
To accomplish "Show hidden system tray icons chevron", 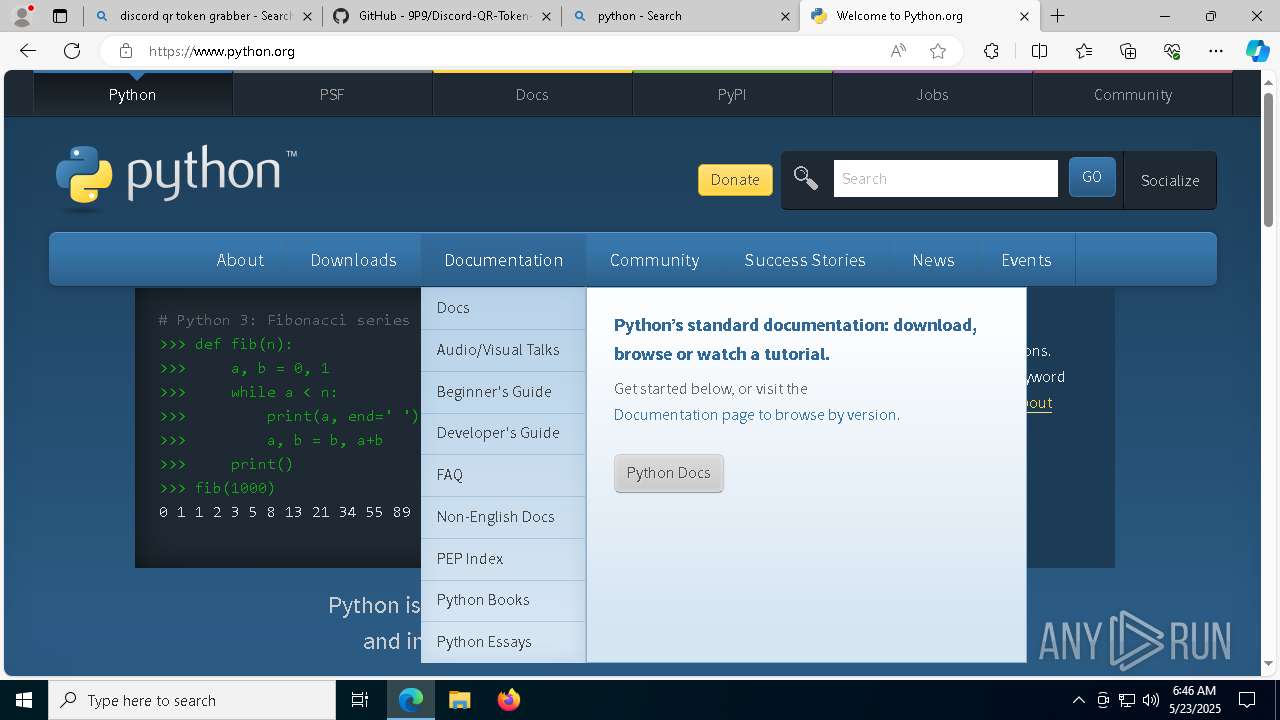I will pyautogui.click(x=1078, y=700).
